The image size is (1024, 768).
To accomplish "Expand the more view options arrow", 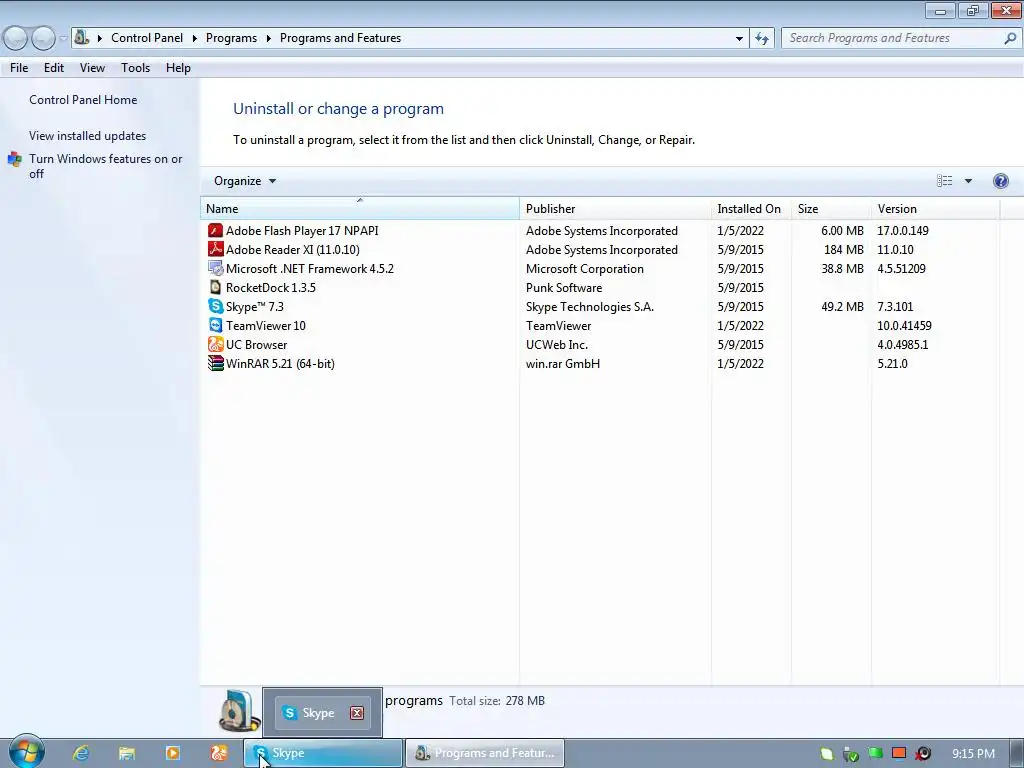I will 968,181.
